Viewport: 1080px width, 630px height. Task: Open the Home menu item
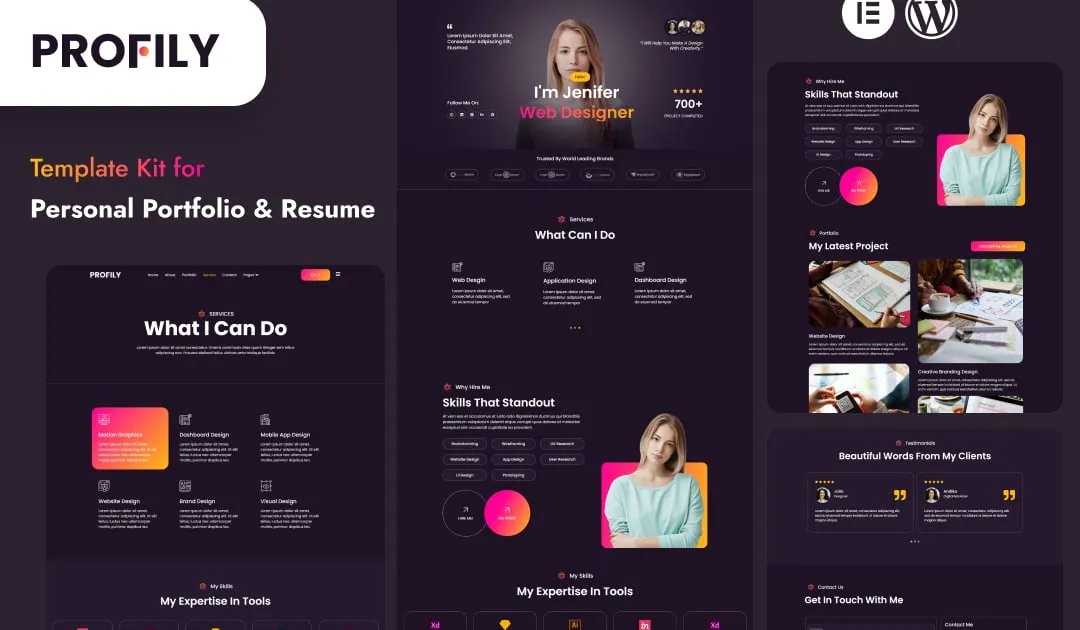(x=153, y=275)
